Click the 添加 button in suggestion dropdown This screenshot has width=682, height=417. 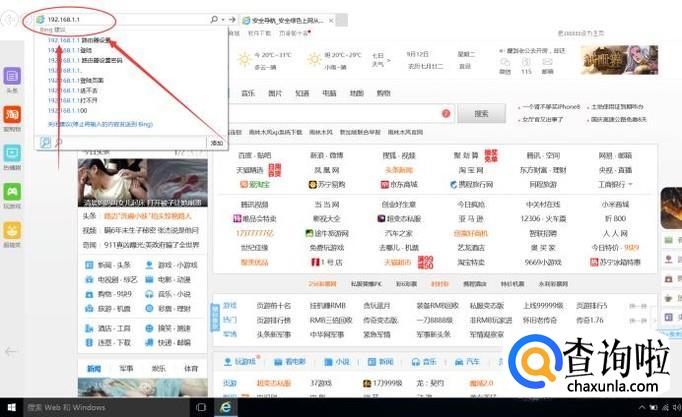217,143
